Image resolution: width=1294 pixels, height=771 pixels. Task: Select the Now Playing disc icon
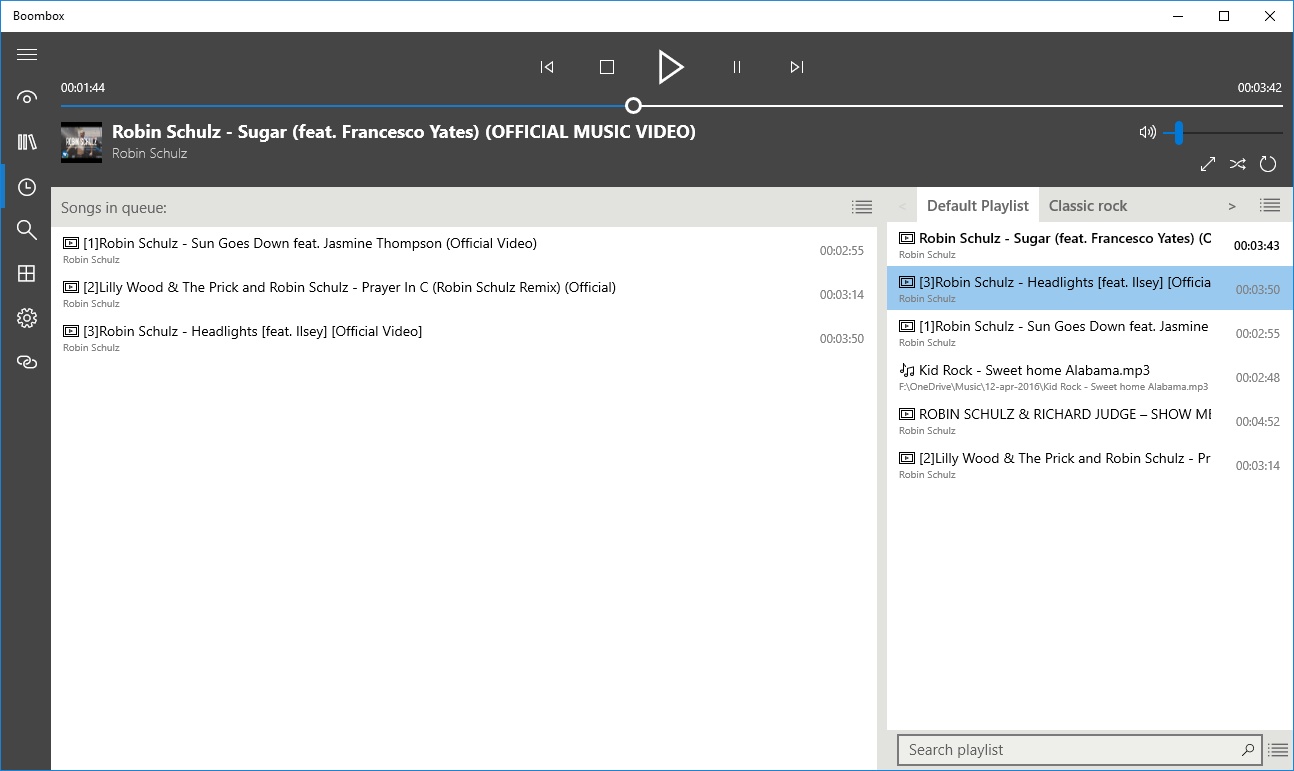point(26,97)
